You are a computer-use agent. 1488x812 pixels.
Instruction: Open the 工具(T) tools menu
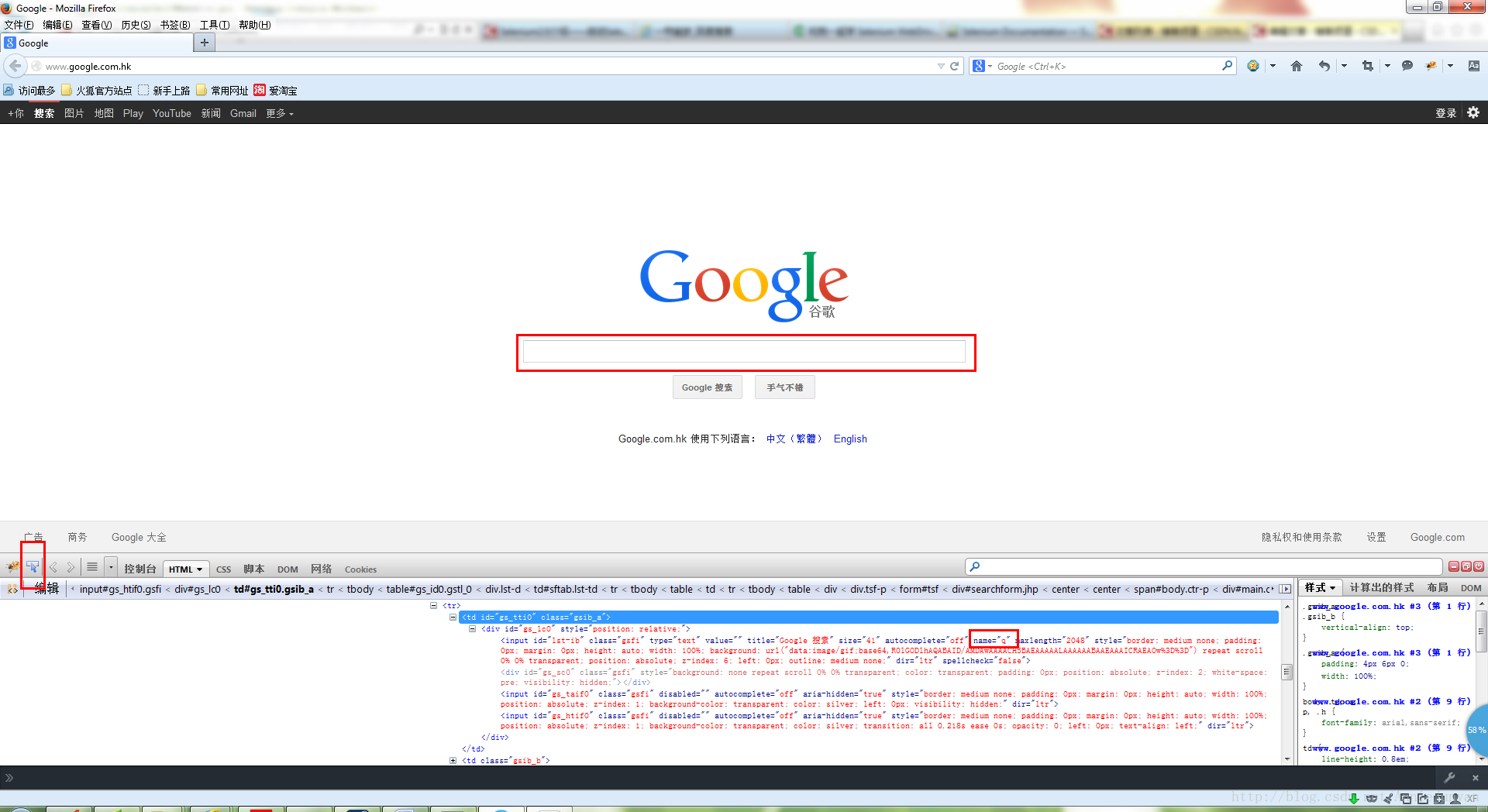point(215,25)
